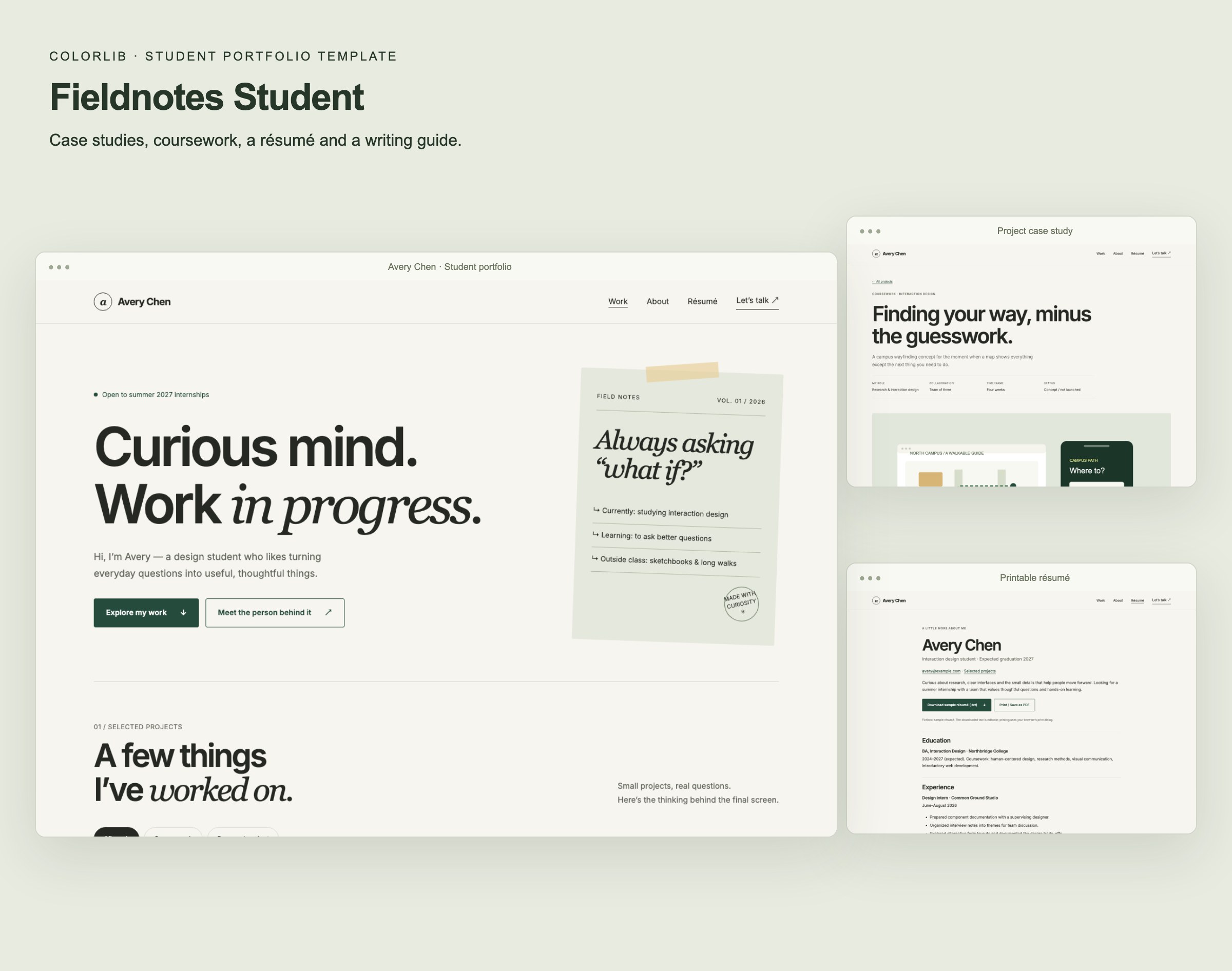Click Let's talk in Project case study window

(1161, 254)
